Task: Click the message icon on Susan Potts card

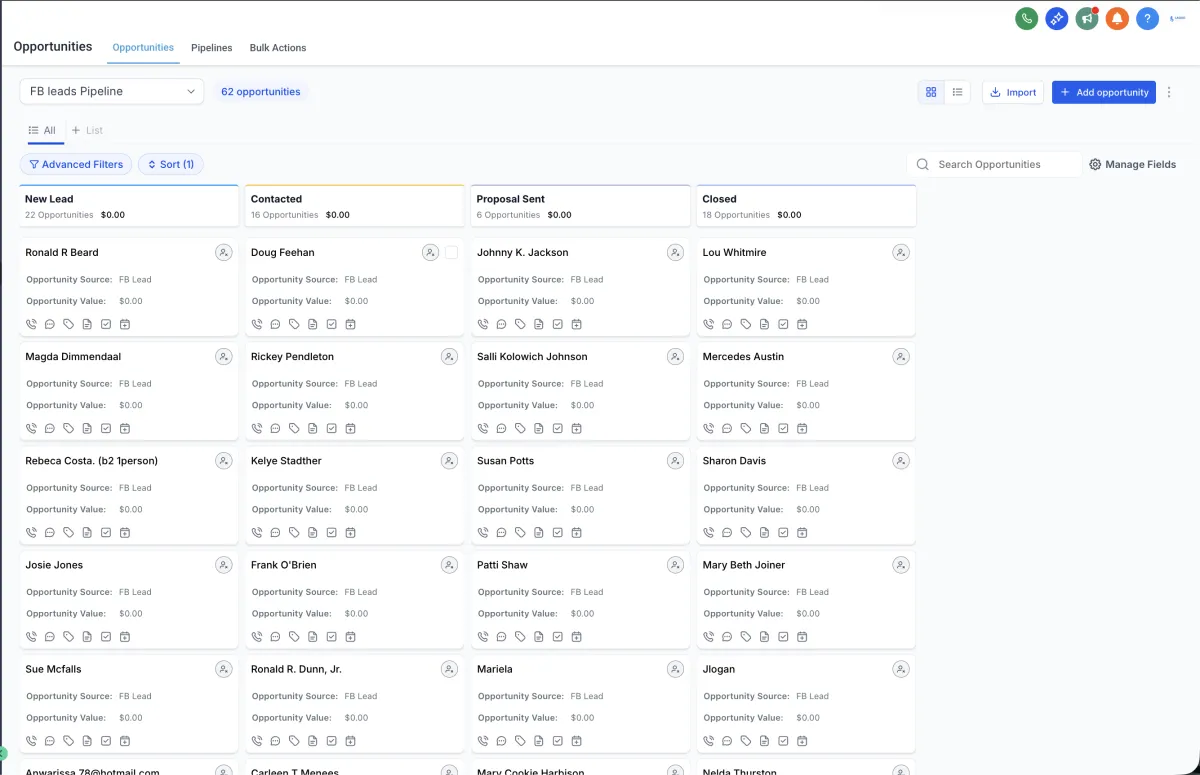Action: coord(501,533)
